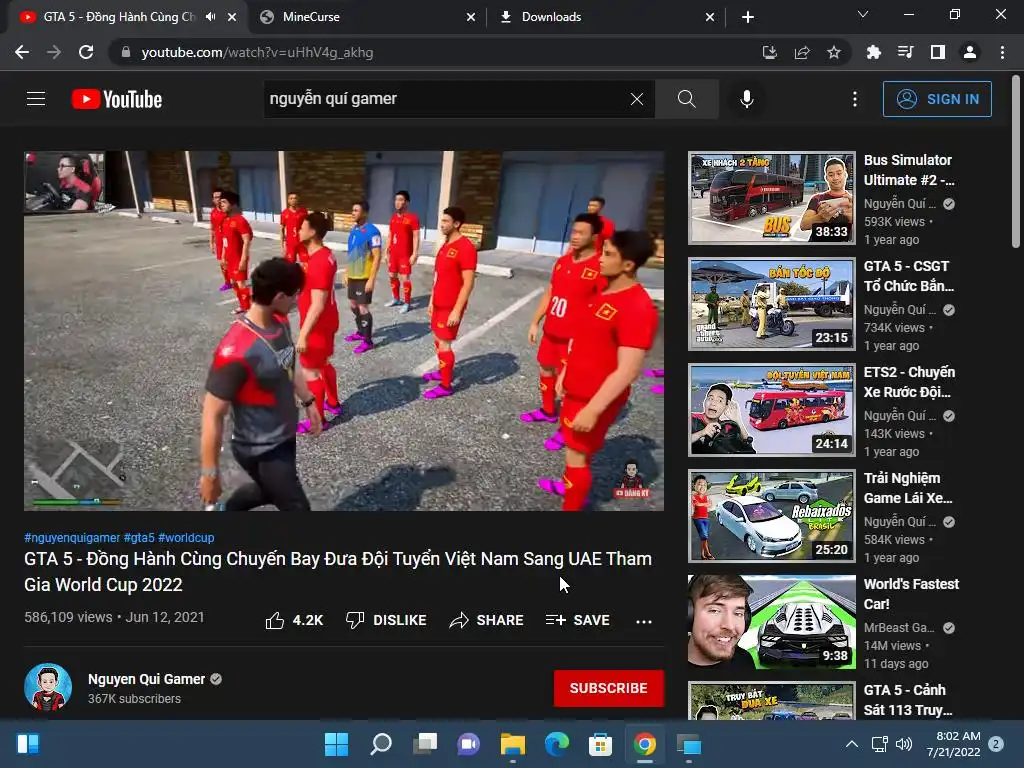
Task: Open File Explorer from taskbar
Action: click(513, 744)
